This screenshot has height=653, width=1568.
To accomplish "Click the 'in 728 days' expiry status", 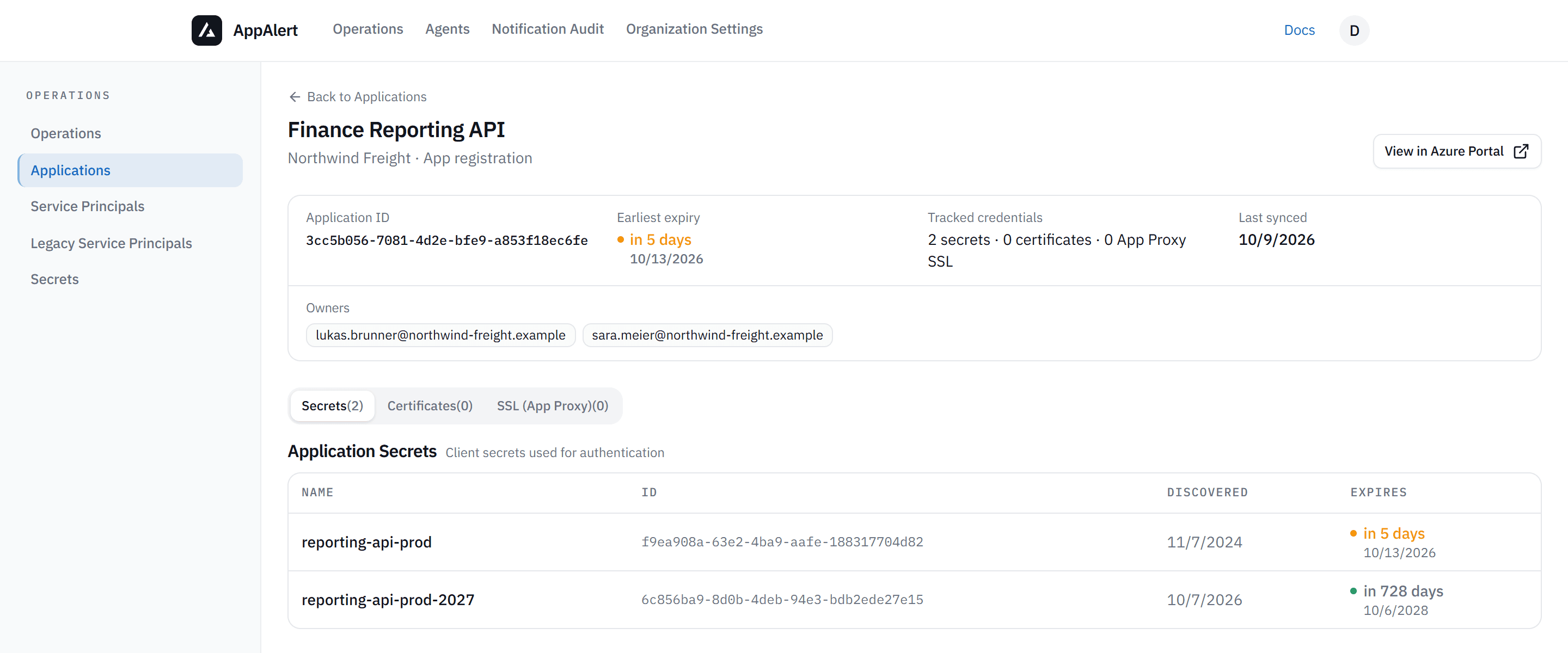I will [1403, 591].
